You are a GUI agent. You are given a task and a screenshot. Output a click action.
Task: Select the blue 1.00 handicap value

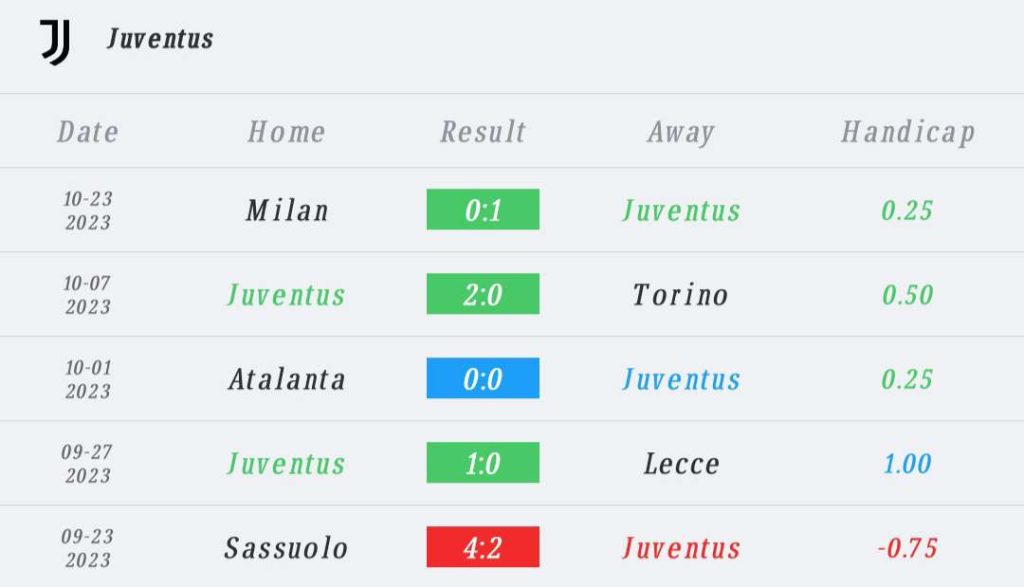[x=908, y=464]
